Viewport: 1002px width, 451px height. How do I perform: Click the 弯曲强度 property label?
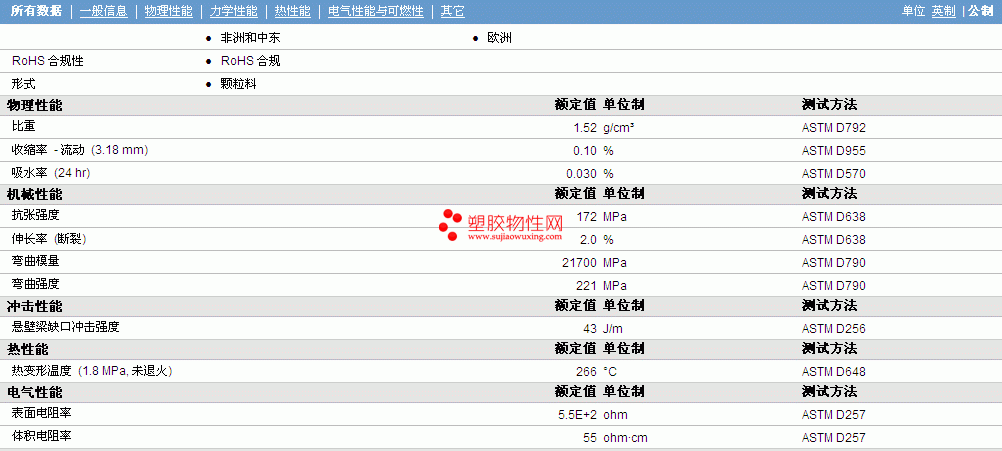tap(36, 284)
